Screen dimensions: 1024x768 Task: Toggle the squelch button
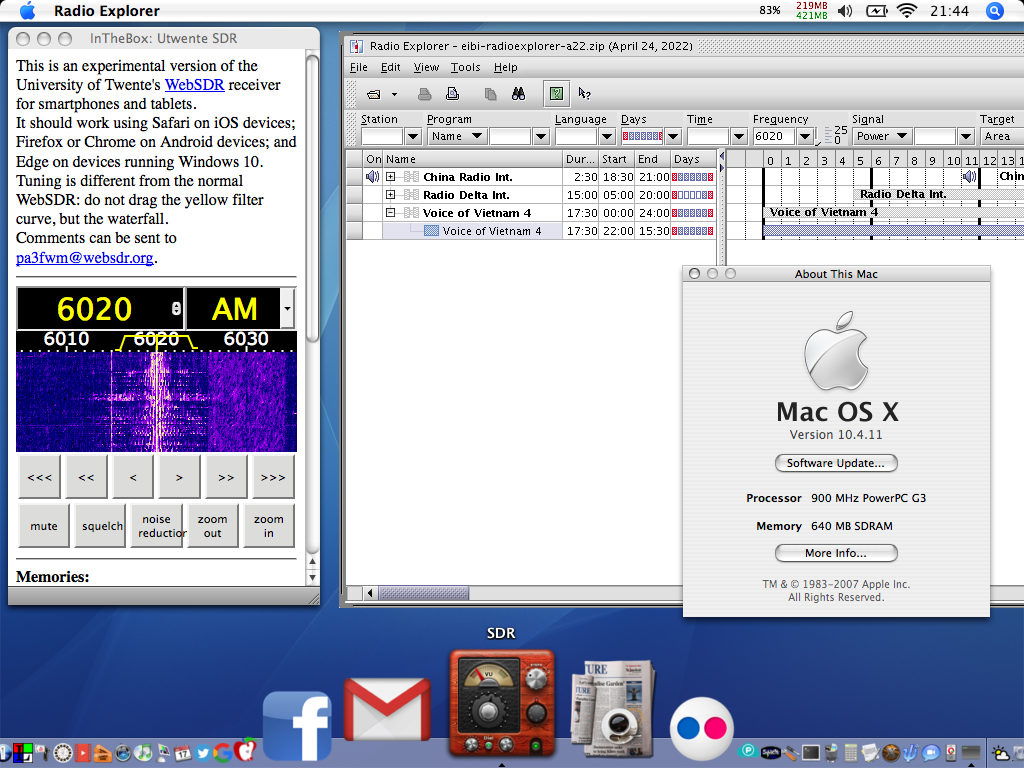point(100,526)
